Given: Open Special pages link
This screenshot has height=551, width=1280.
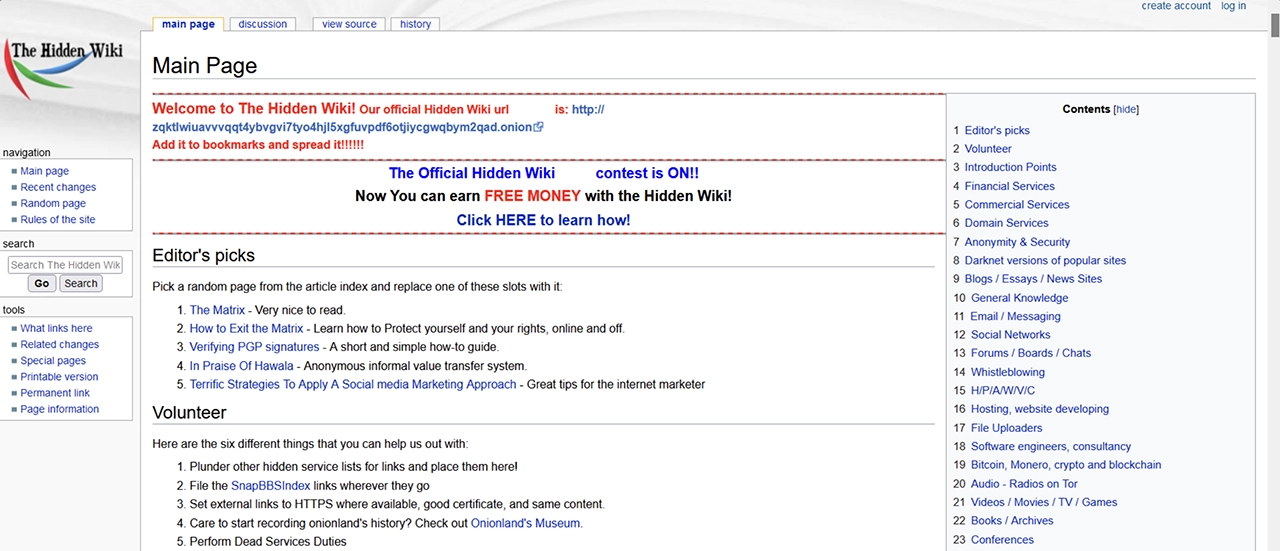Looking at the screenshot, I should click(53, 360).
